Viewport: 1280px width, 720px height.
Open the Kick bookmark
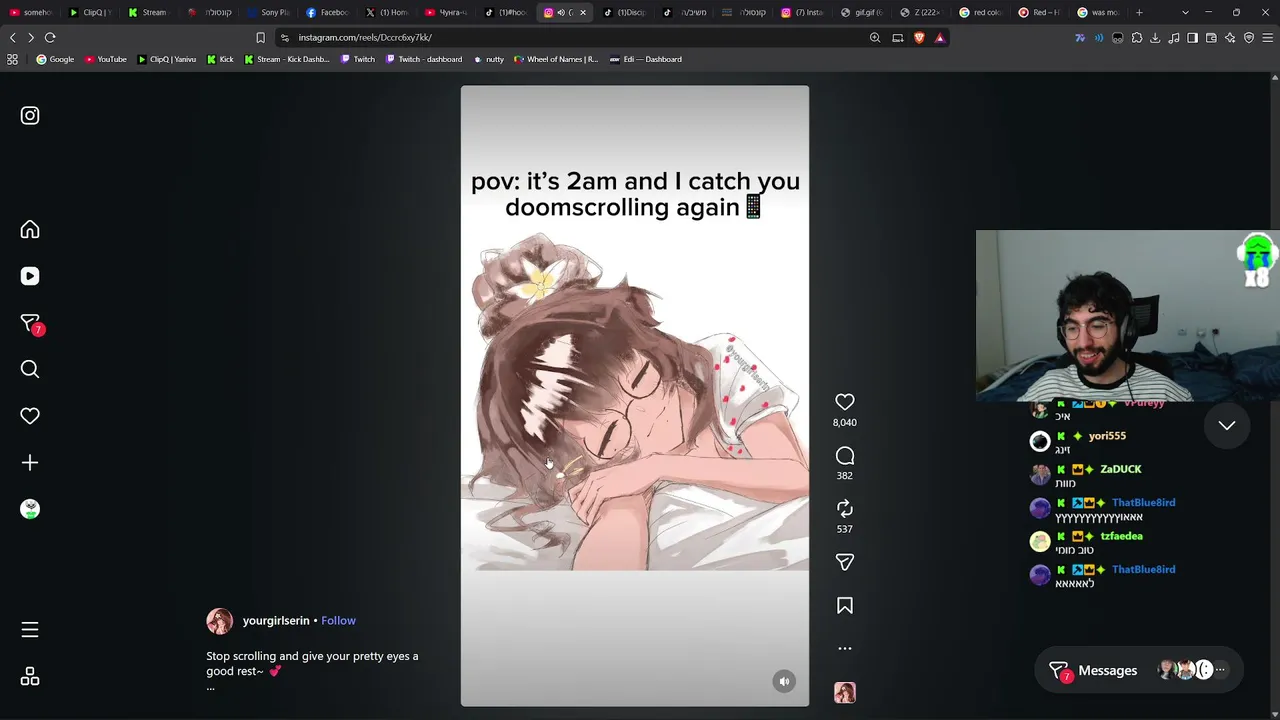pos(220,59)
